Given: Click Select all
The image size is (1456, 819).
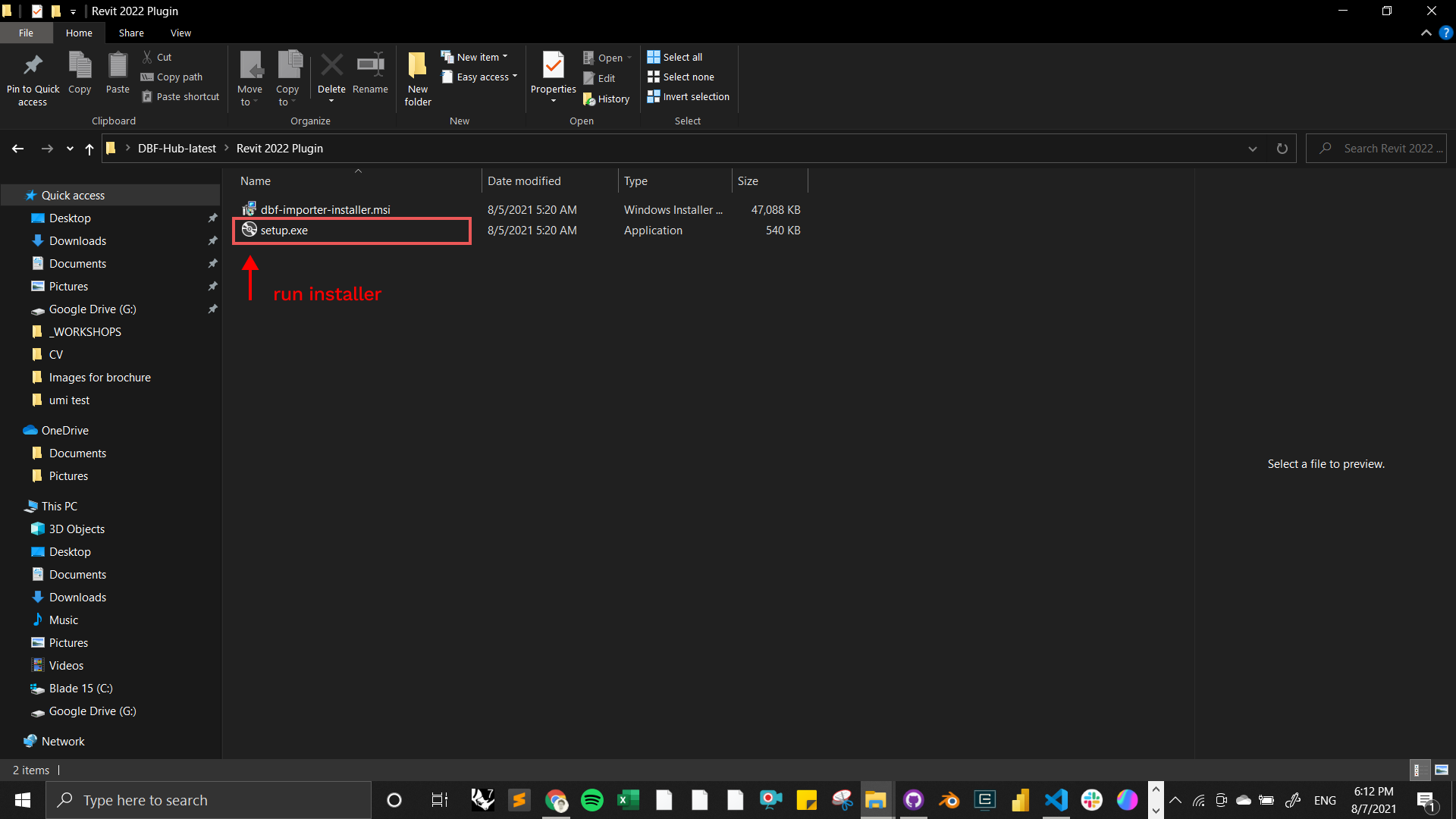Looking at the screenshot, I should pos(675,57).
